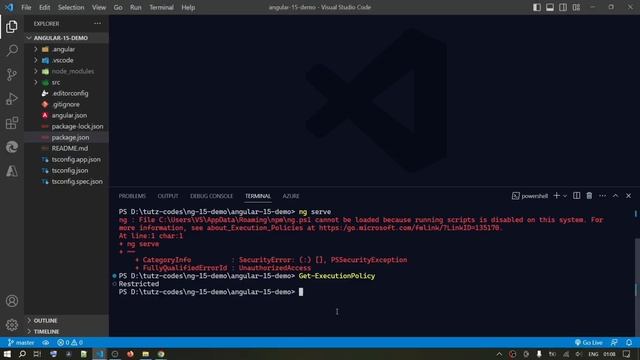Split the terminal pane
640x360 pixels.
coord(576,196)
